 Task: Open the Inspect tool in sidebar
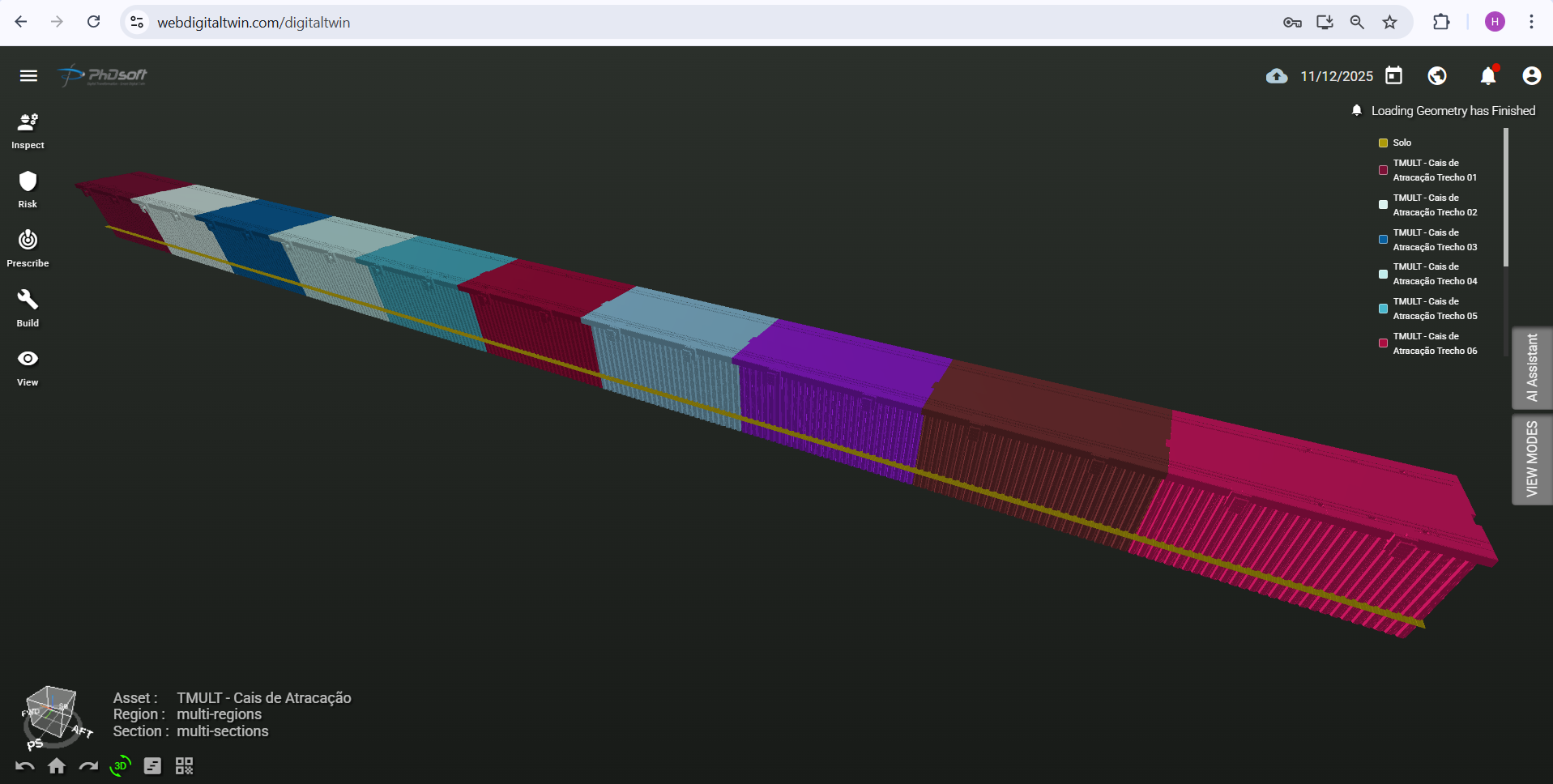28,131
